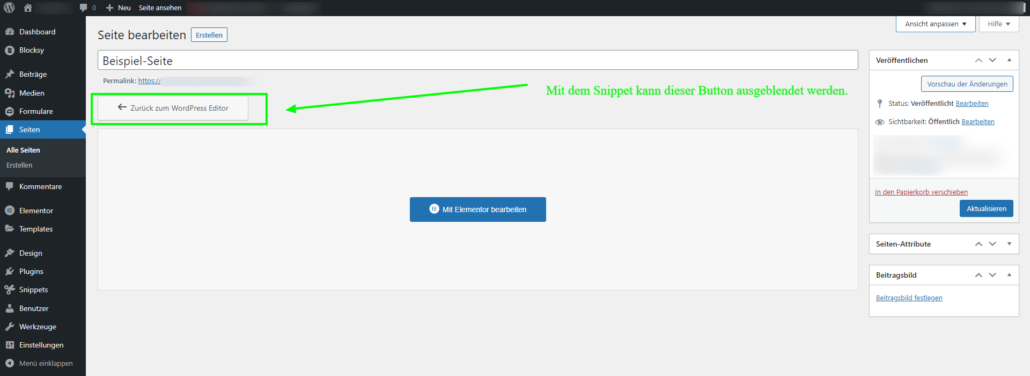This screenshot has width=1030, height=376.
Task: Click the Templates folder icon
Action: point(9,229)
